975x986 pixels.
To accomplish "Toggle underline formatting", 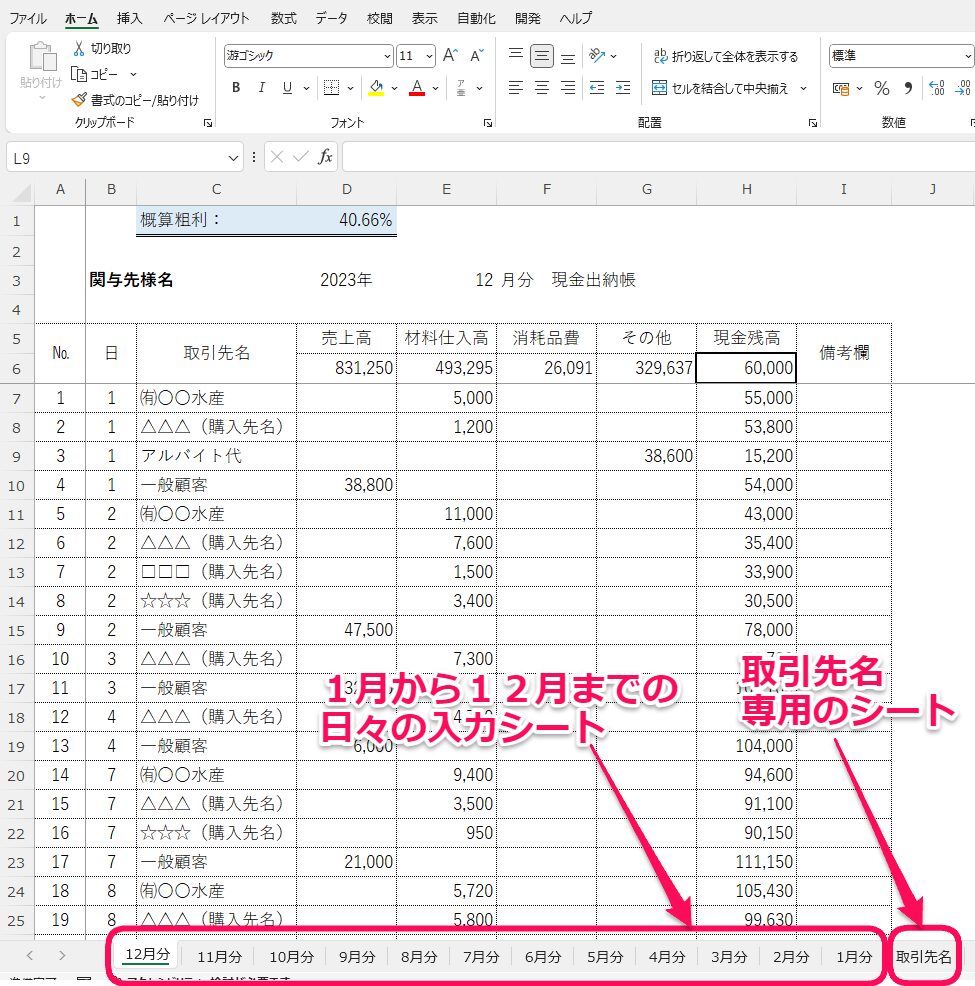I will [288, 88].
